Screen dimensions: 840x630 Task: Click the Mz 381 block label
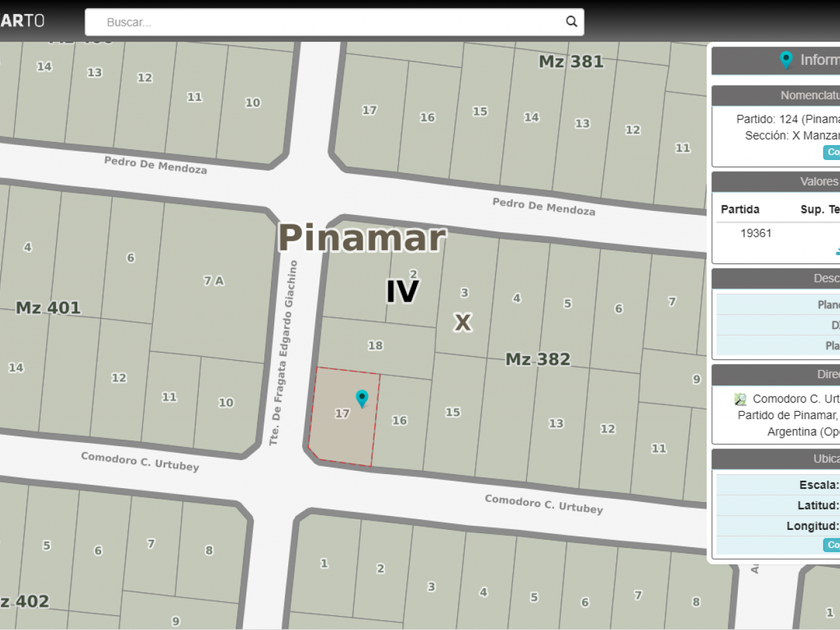point(571,62)
